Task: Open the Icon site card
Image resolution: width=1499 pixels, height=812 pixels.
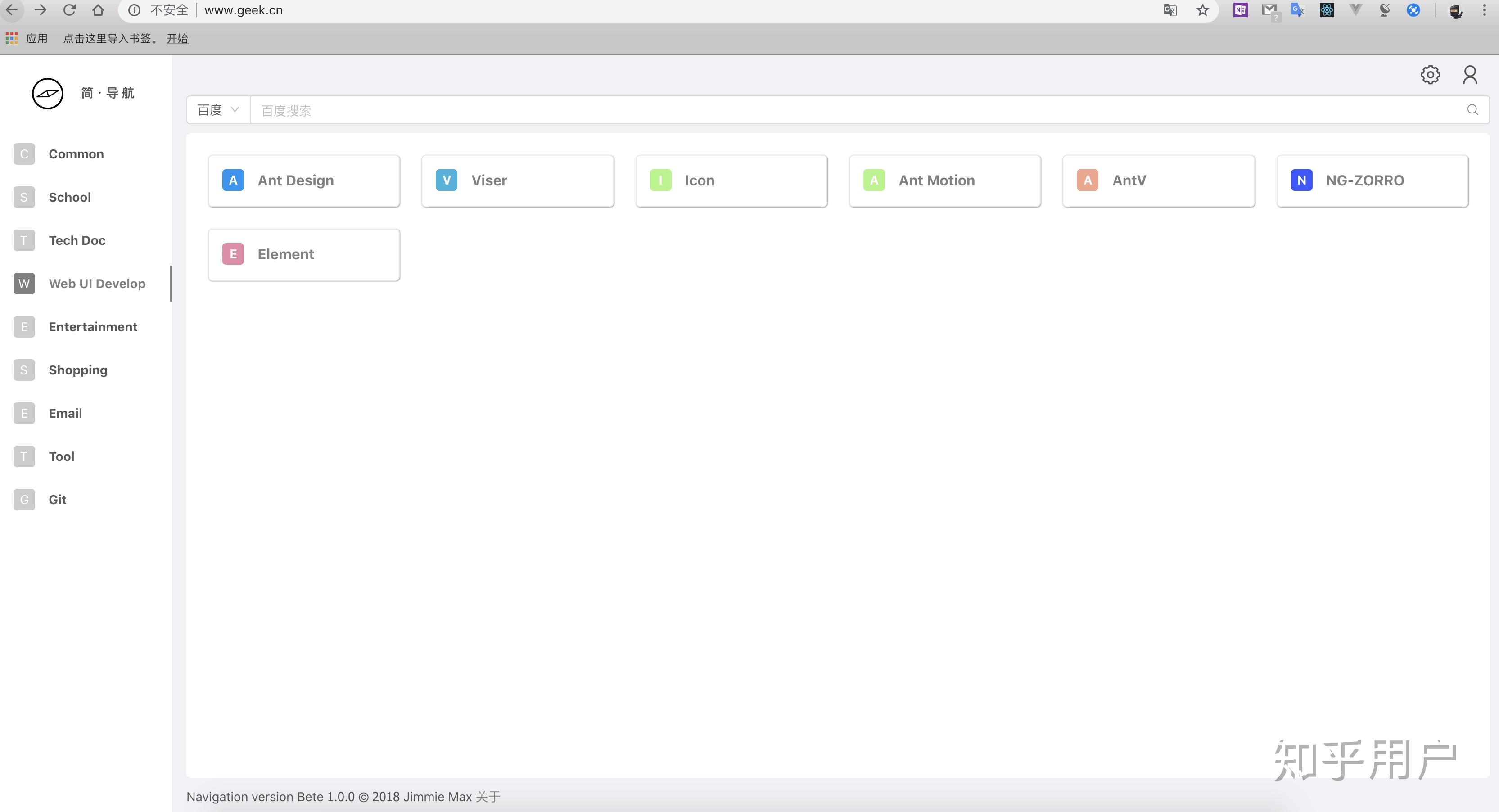Action: (731, 181)
